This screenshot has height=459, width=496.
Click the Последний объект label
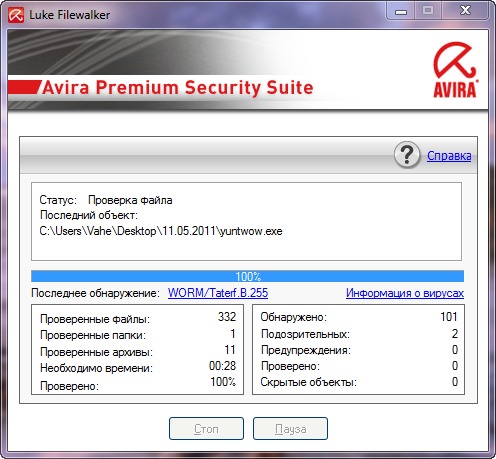tap(89, 215)
